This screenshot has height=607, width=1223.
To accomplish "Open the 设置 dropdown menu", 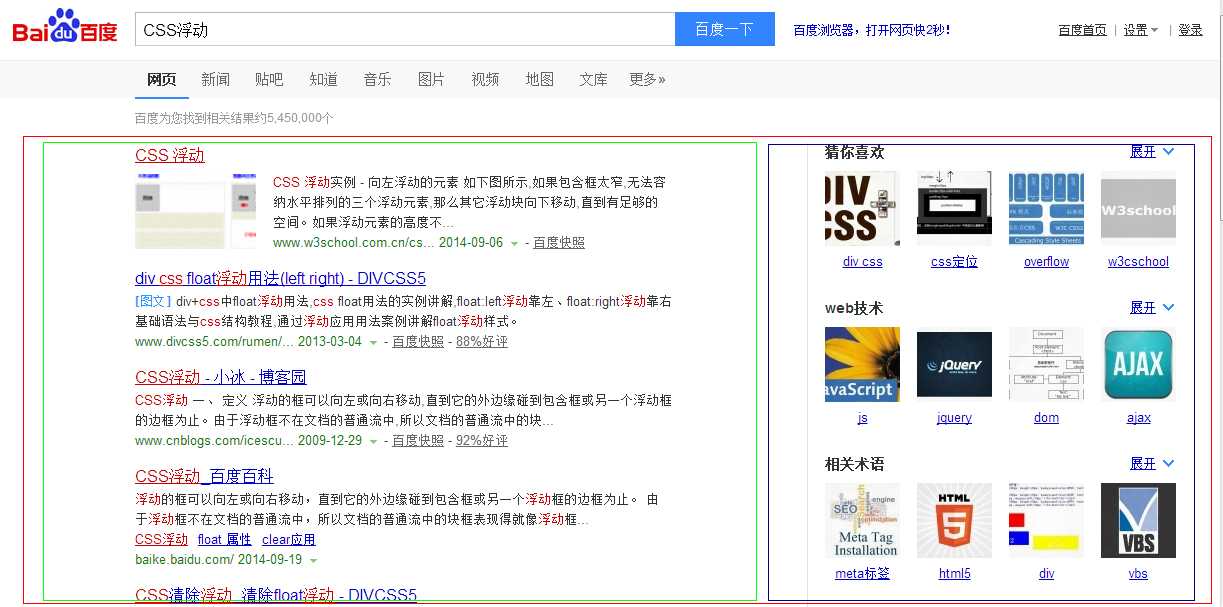I will point(1140,30).
